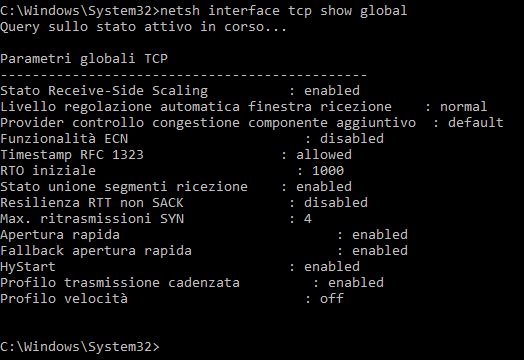Select the 'RTO iniziale' label
This screenshot has width=524, height=360.
[48, 171]
